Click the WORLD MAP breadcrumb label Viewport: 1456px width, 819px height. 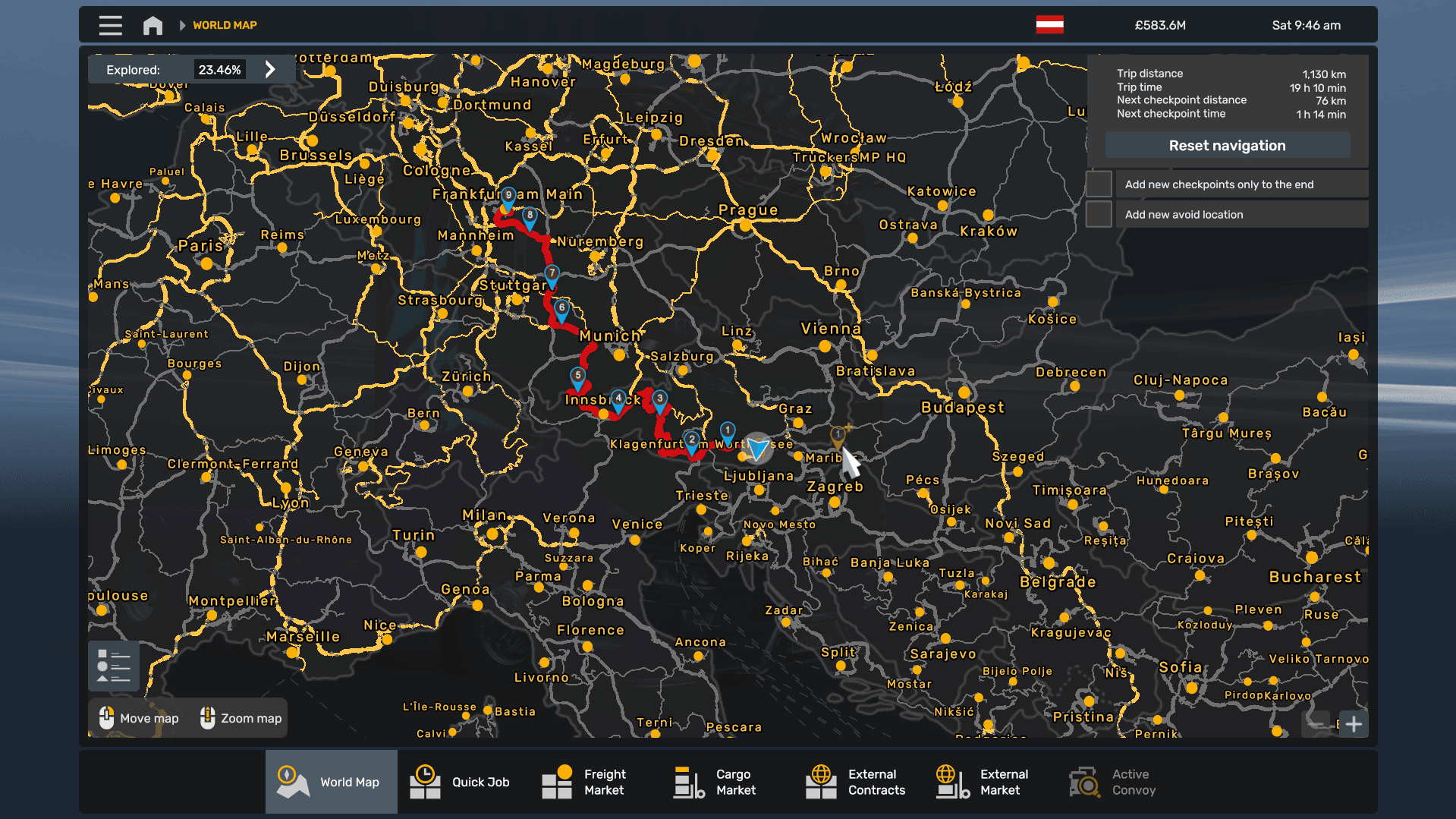(225, 25)
